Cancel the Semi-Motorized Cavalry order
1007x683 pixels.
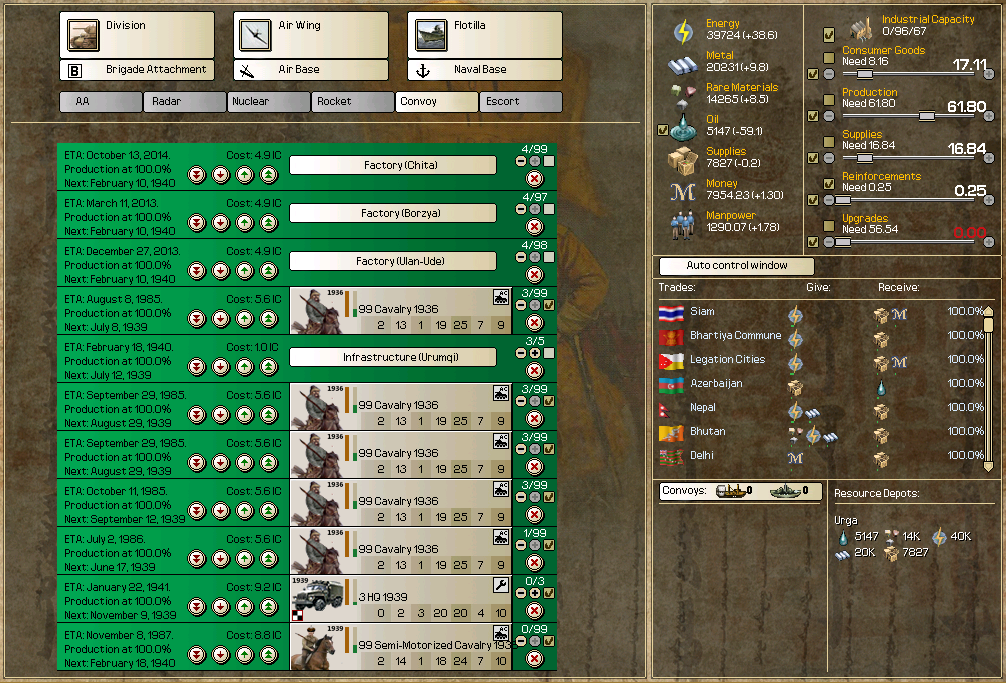point(534,659)
